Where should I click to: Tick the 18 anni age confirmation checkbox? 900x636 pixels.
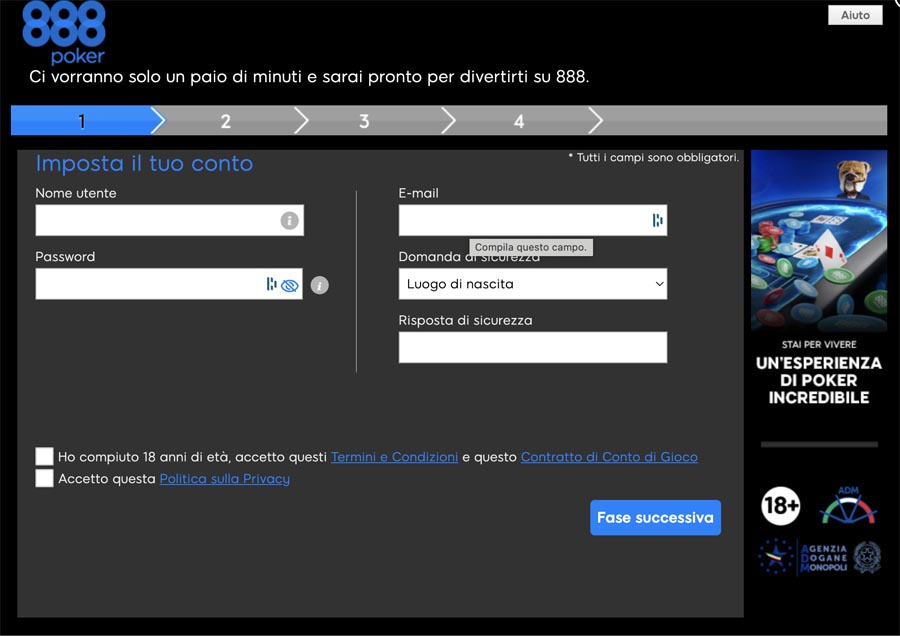tap(44, 456)
